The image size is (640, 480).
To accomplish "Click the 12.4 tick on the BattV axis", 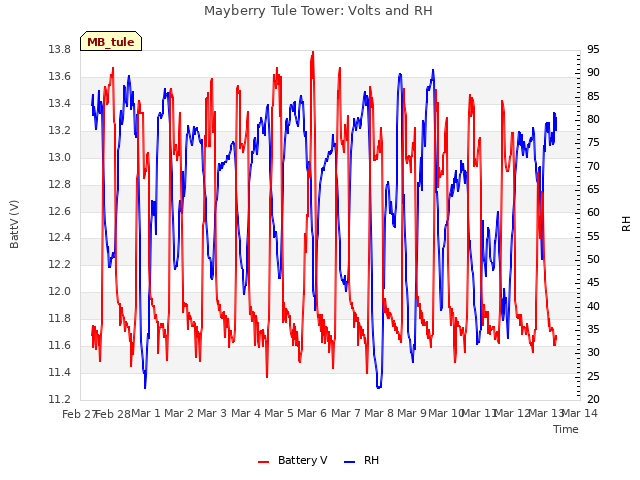I will [x=60, y=238].
